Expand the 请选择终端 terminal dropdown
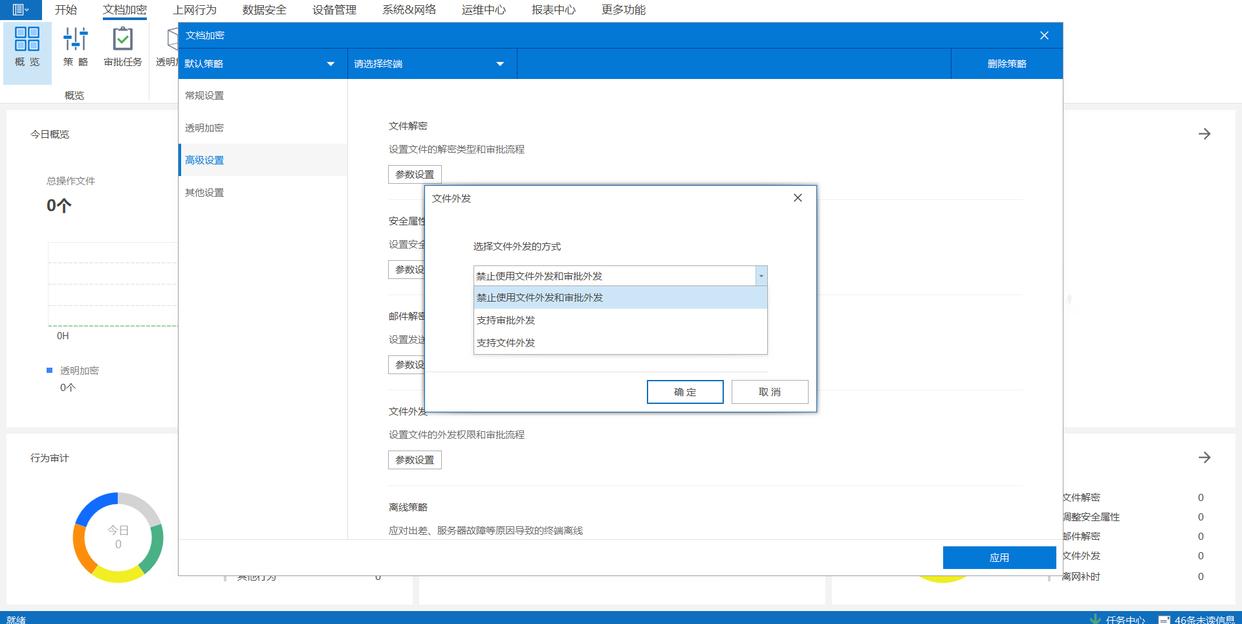Viewport: 1242px width, 624px height. point(431,64)
